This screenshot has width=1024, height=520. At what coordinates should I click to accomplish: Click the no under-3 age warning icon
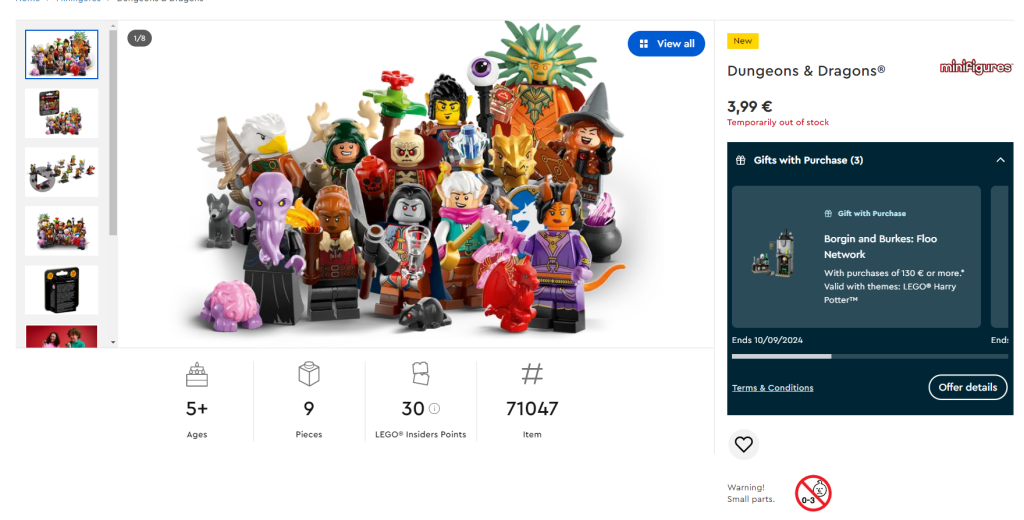coord(813,492)
